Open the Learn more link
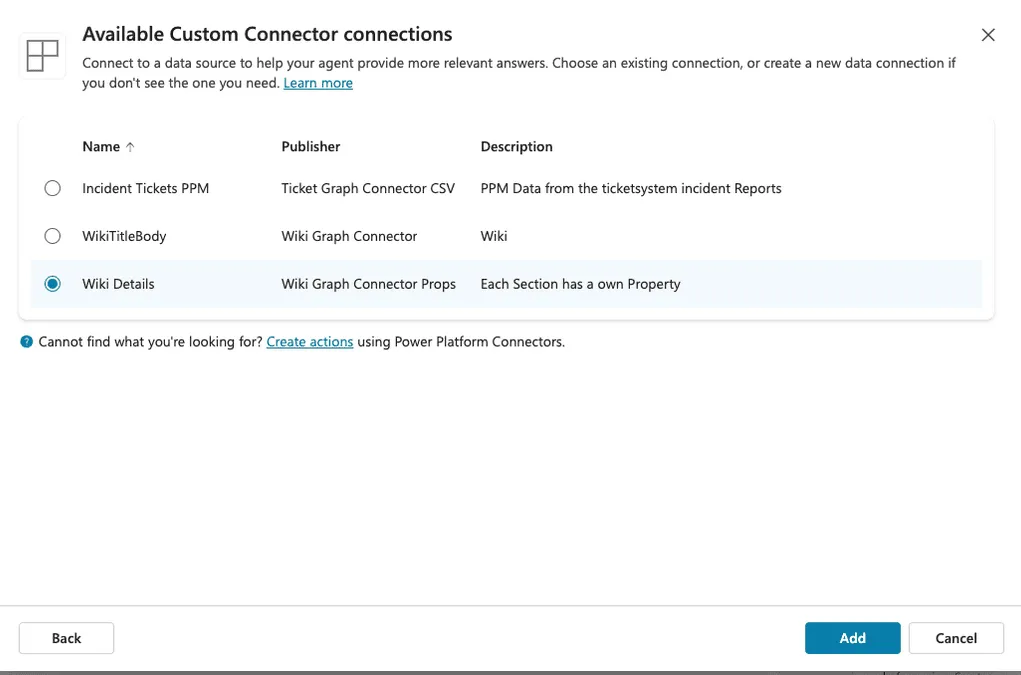The height and width of the screenshot is (675, 1021). (318, 82)
